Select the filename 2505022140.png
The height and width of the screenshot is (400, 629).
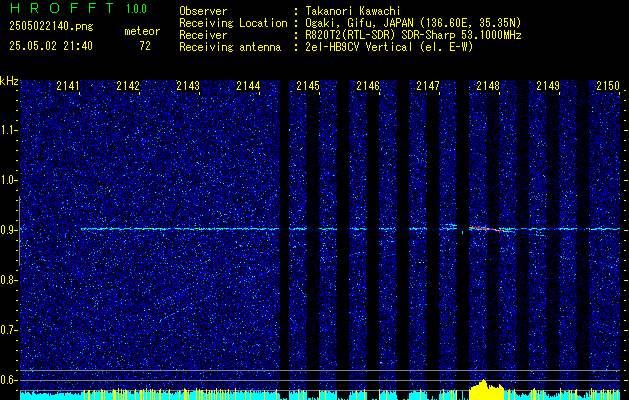[x=51, y=27]
